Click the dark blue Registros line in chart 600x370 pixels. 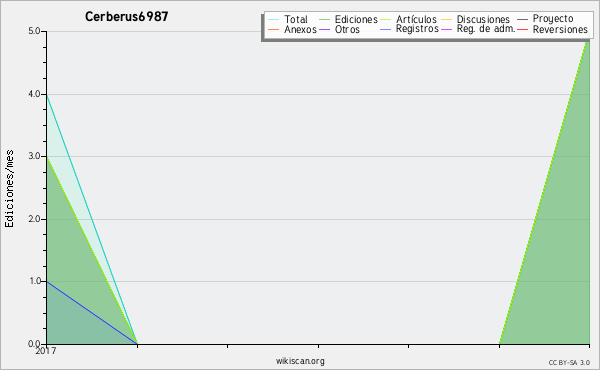[92, 313]
